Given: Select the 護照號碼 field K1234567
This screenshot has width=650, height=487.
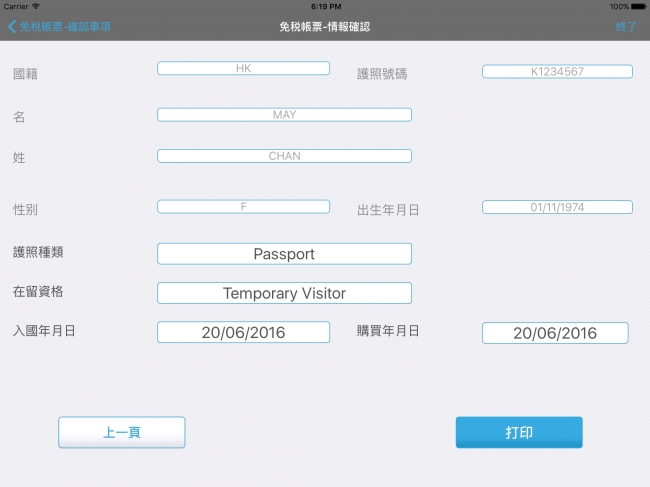Looking at the screenshot, I should tap(557, 71).
